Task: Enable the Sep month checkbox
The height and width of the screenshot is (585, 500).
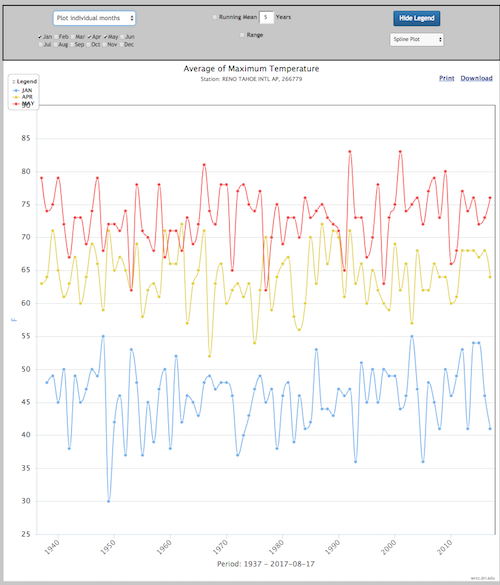Action: [72, 45]
